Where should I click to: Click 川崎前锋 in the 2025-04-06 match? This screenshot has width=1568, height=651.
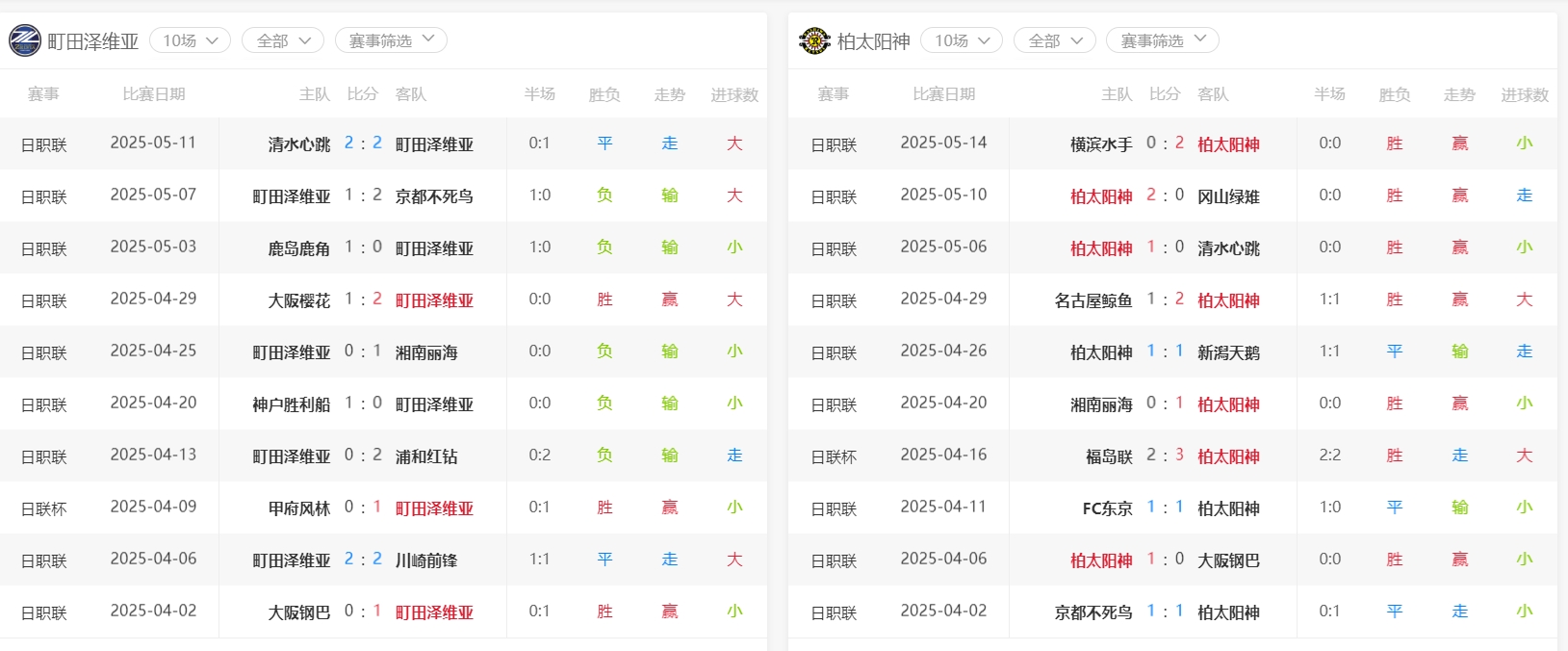pyautogui.click(x=426, y=560)
